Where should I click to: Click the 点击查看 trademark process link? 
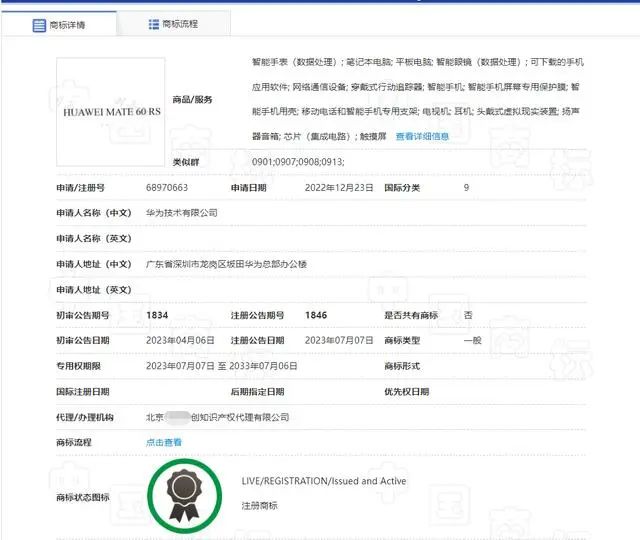164,442
